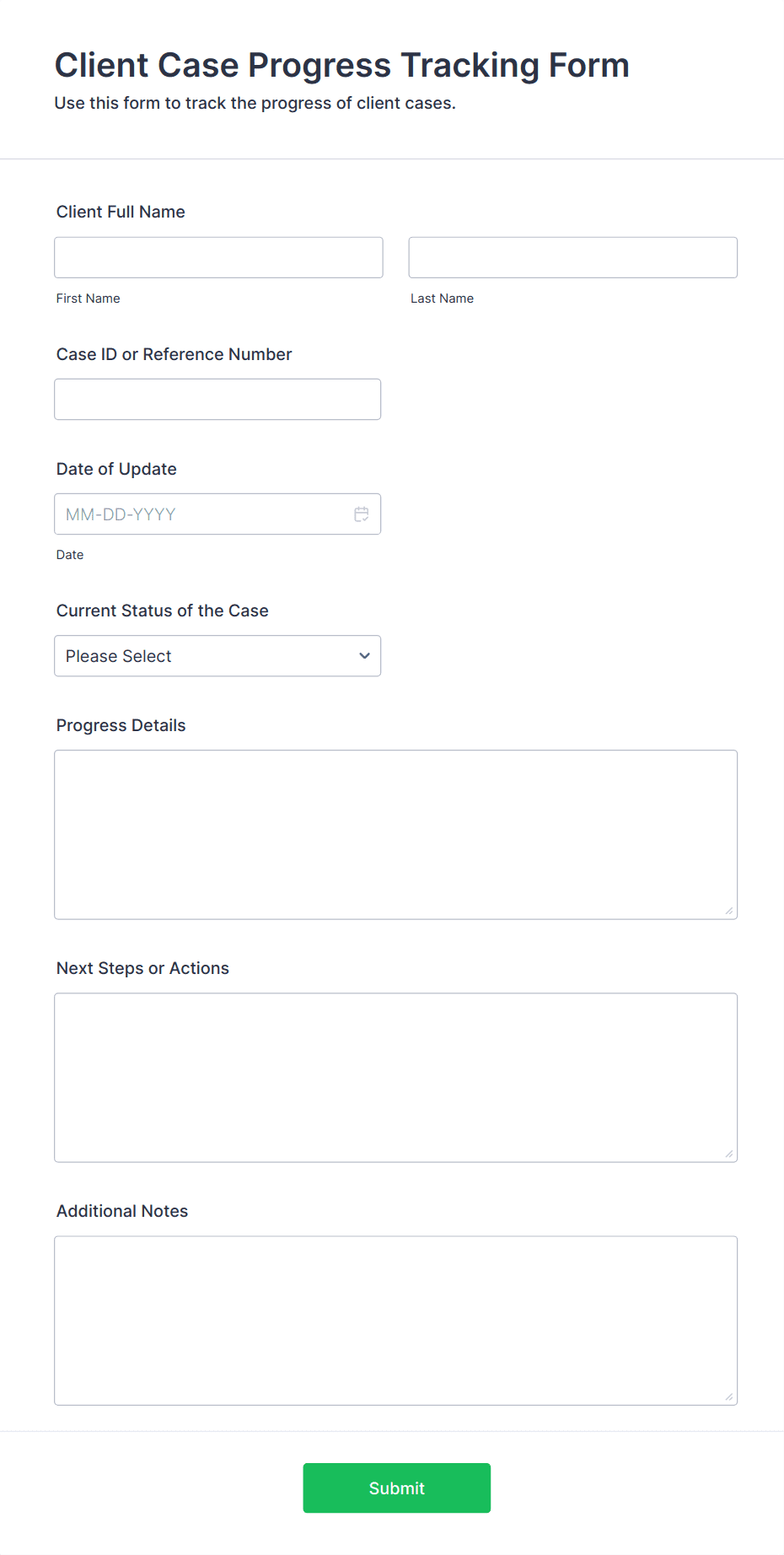Click the chevron arrow on Please Select
Image resolution: width=784 pixels, height=1555 pixels.
(x=364, y=656)
